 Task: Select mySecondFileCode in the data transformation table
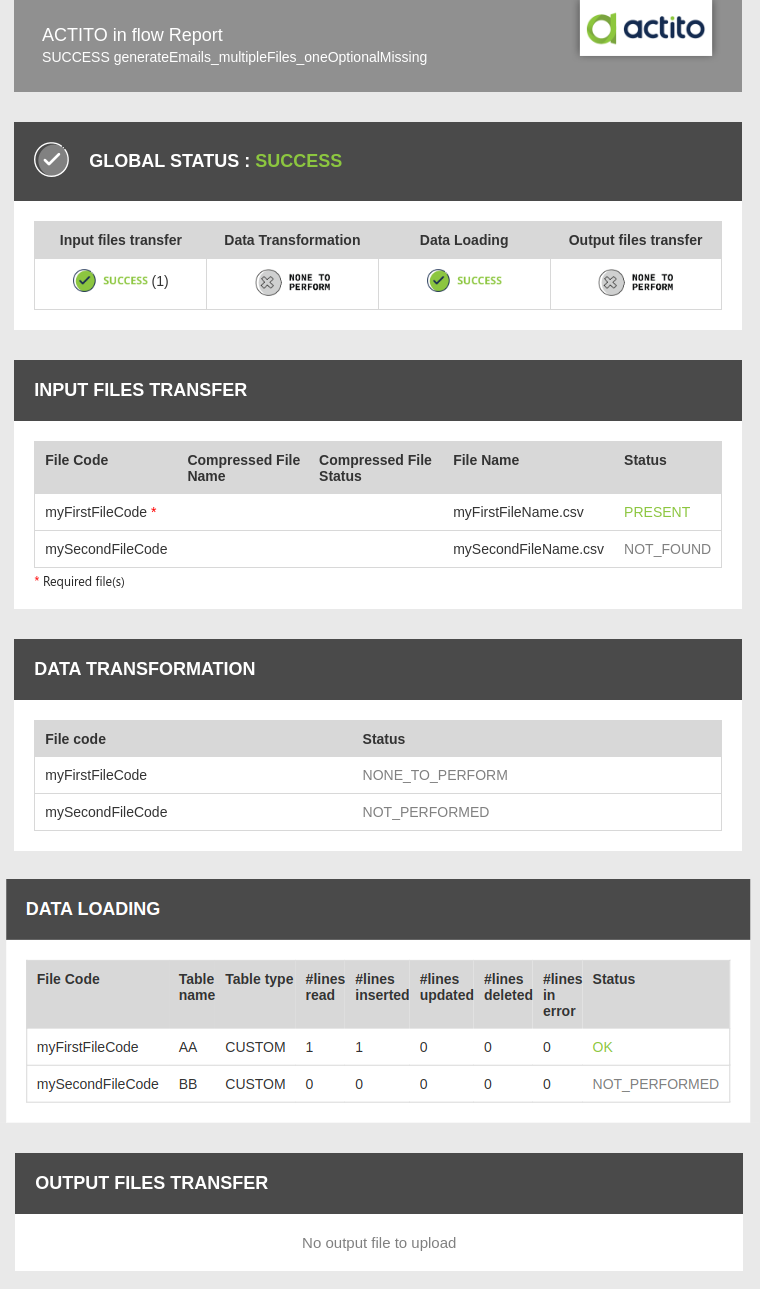(106, 812)
